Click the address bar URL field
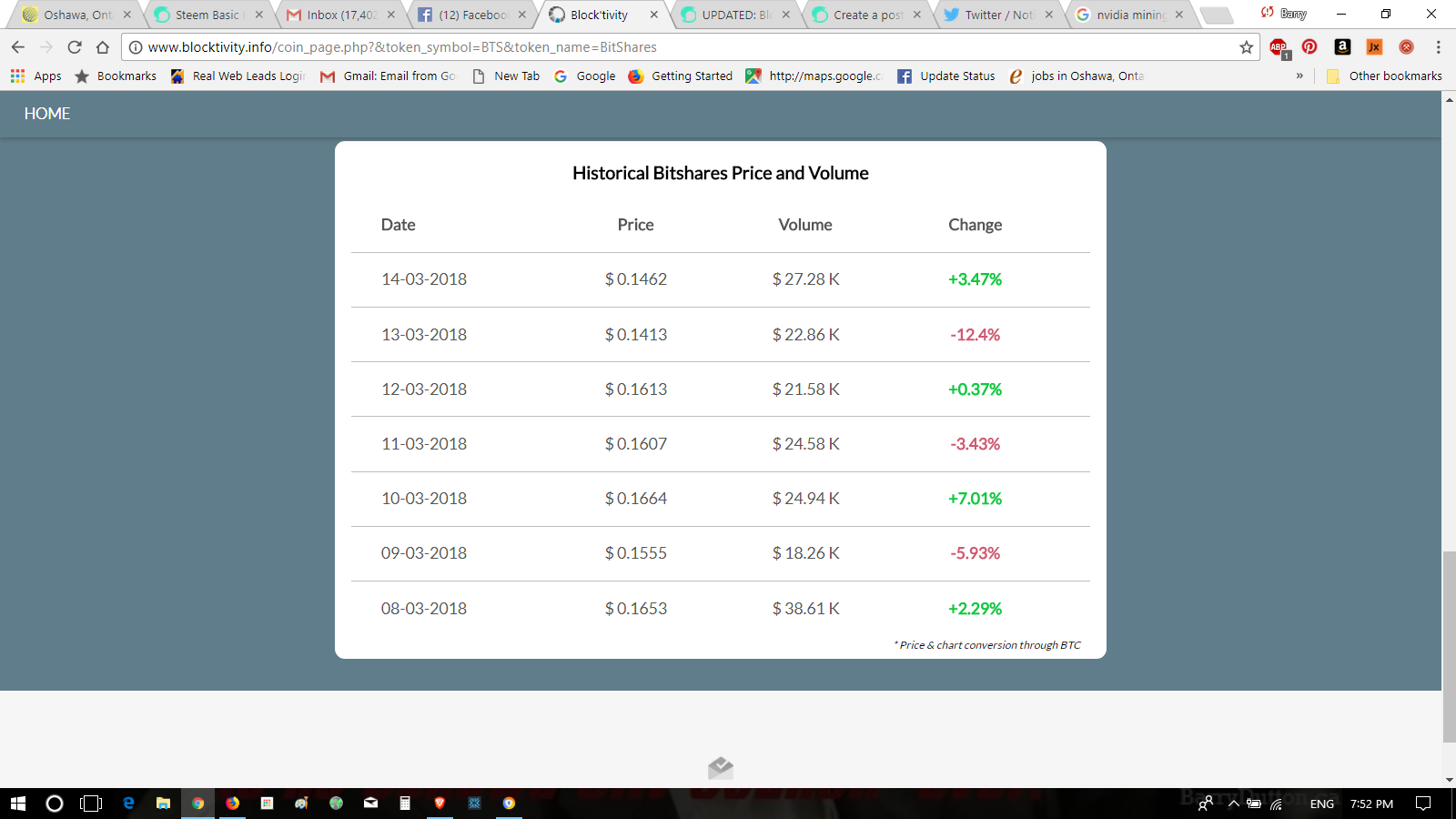 click(682, 47)
